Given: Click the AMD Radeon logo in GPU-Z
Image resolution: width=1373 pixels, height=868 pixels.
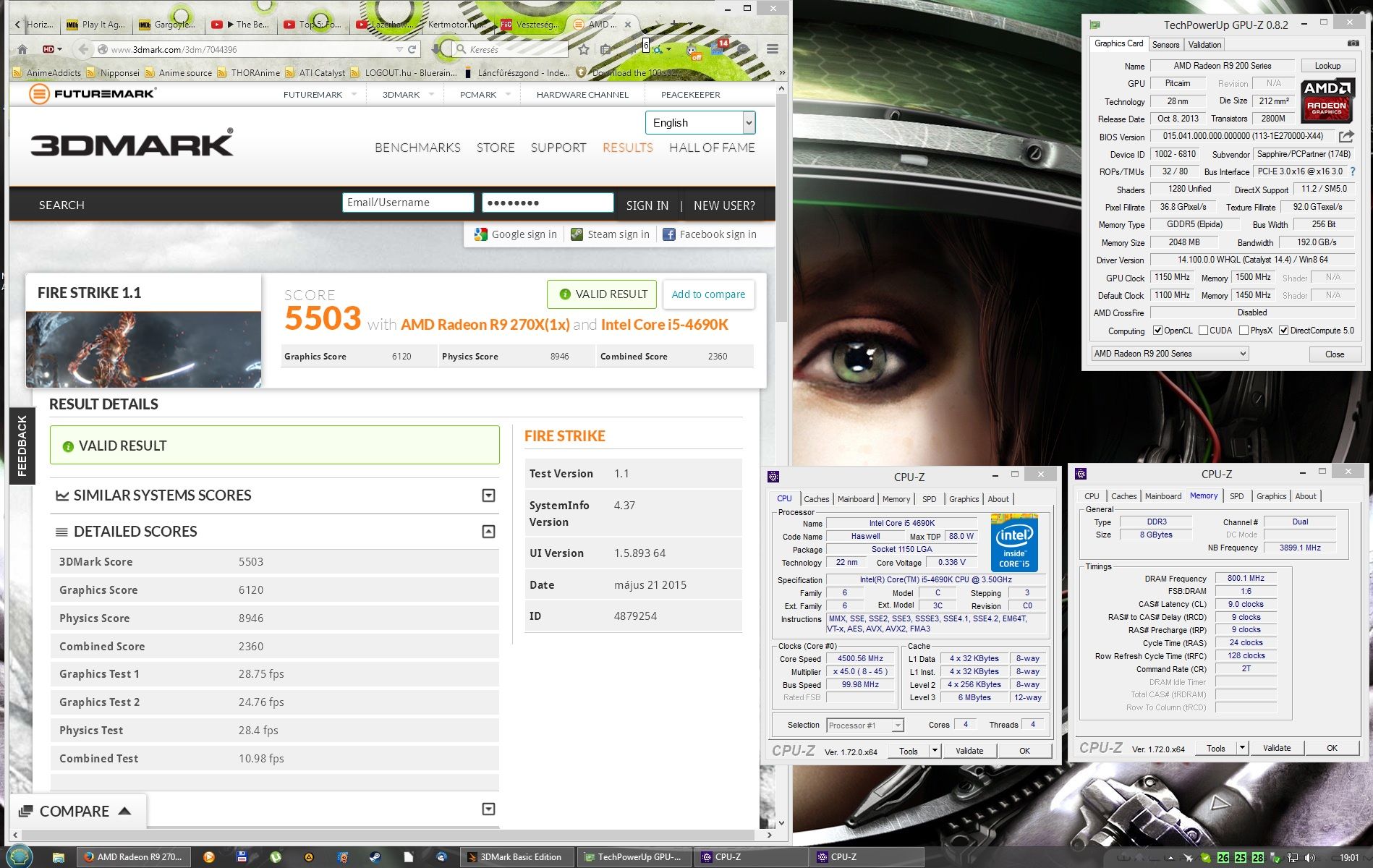Looking at the screenshot, I should (1327, 99).
